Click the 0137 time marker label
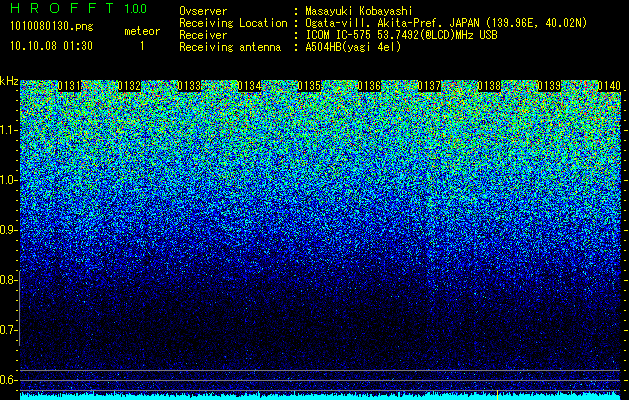Viewport: 629px width, 400px height. pyautogui.click(x=429, y=86)
